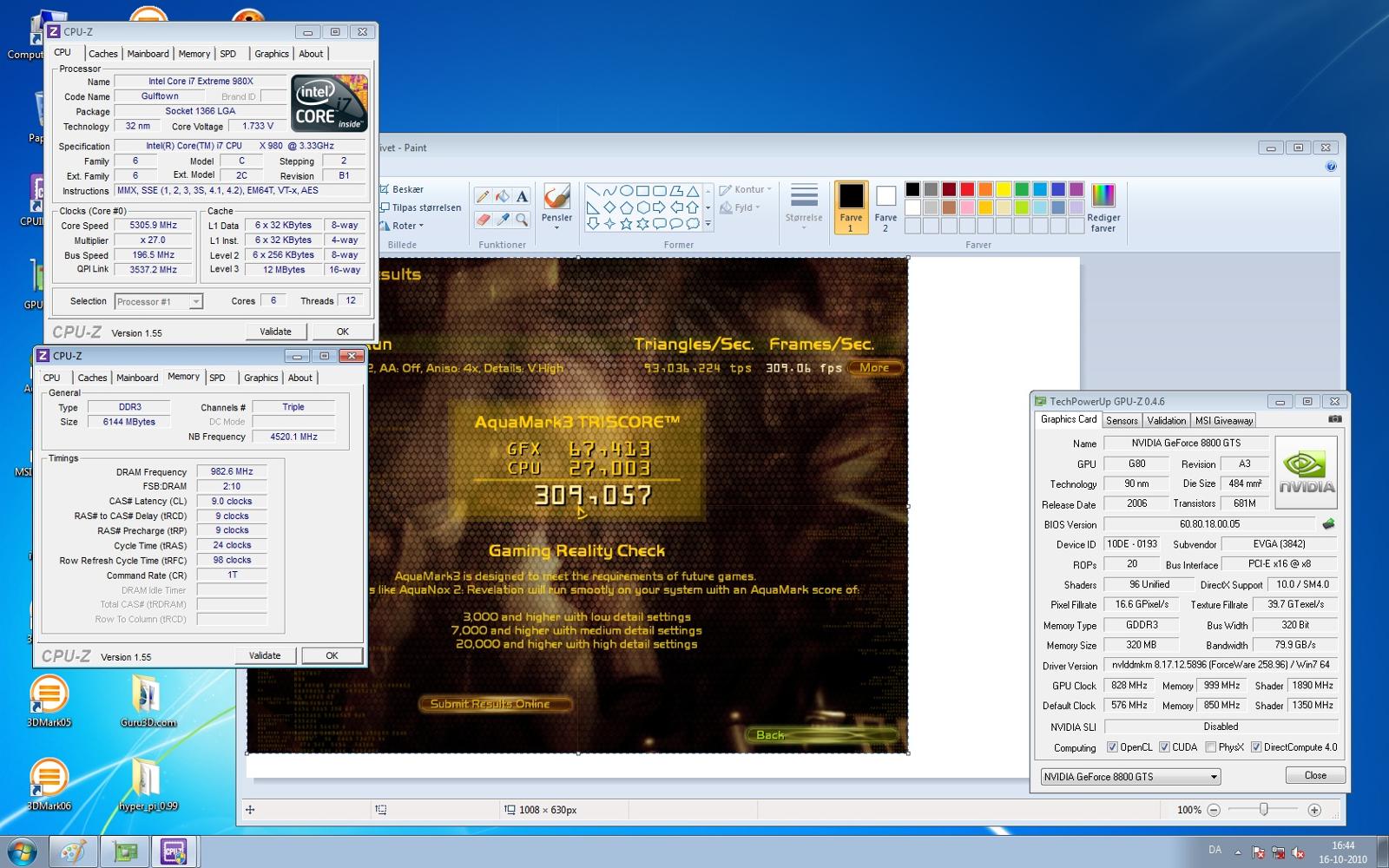The image size is (1389, 868).
Task: Click the NVIDIA logo in GPU-Z
Action: pyautogui.click(x=1307, y=472)
